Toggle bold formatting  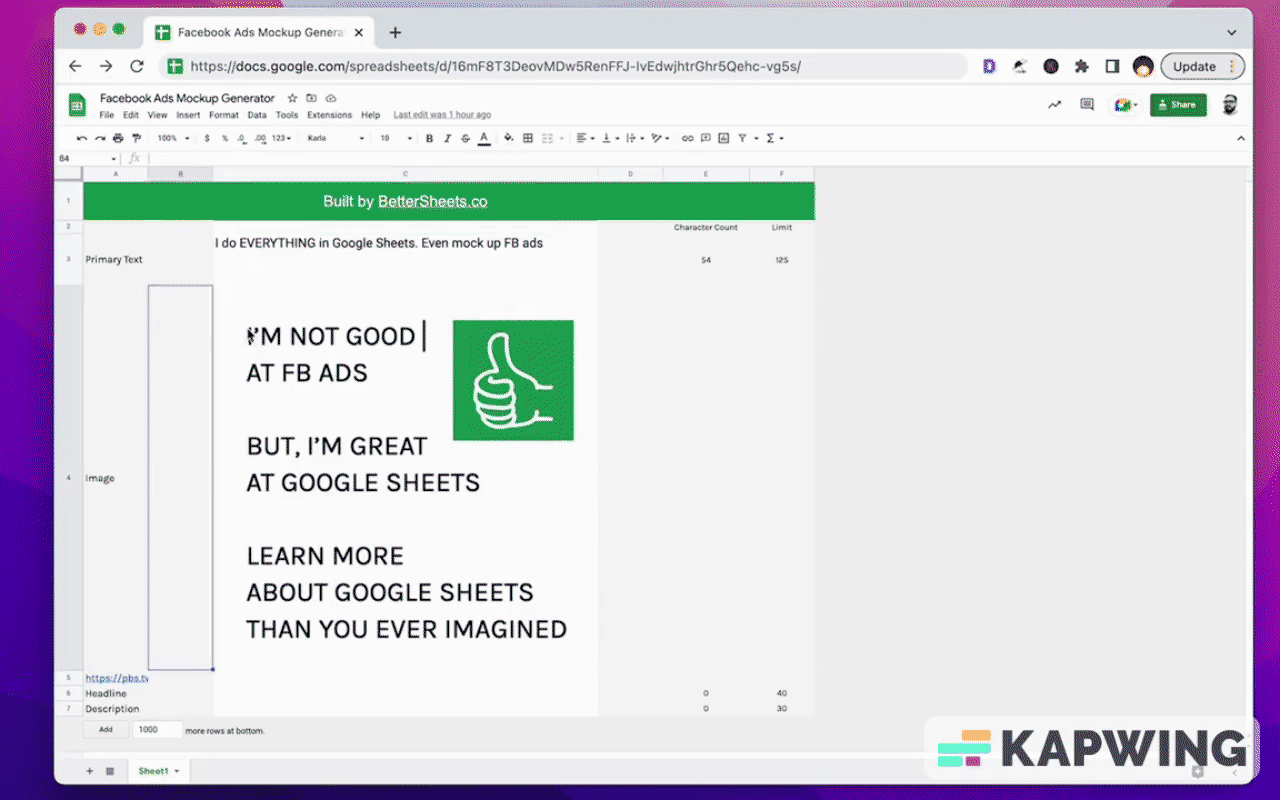point(429,138)
